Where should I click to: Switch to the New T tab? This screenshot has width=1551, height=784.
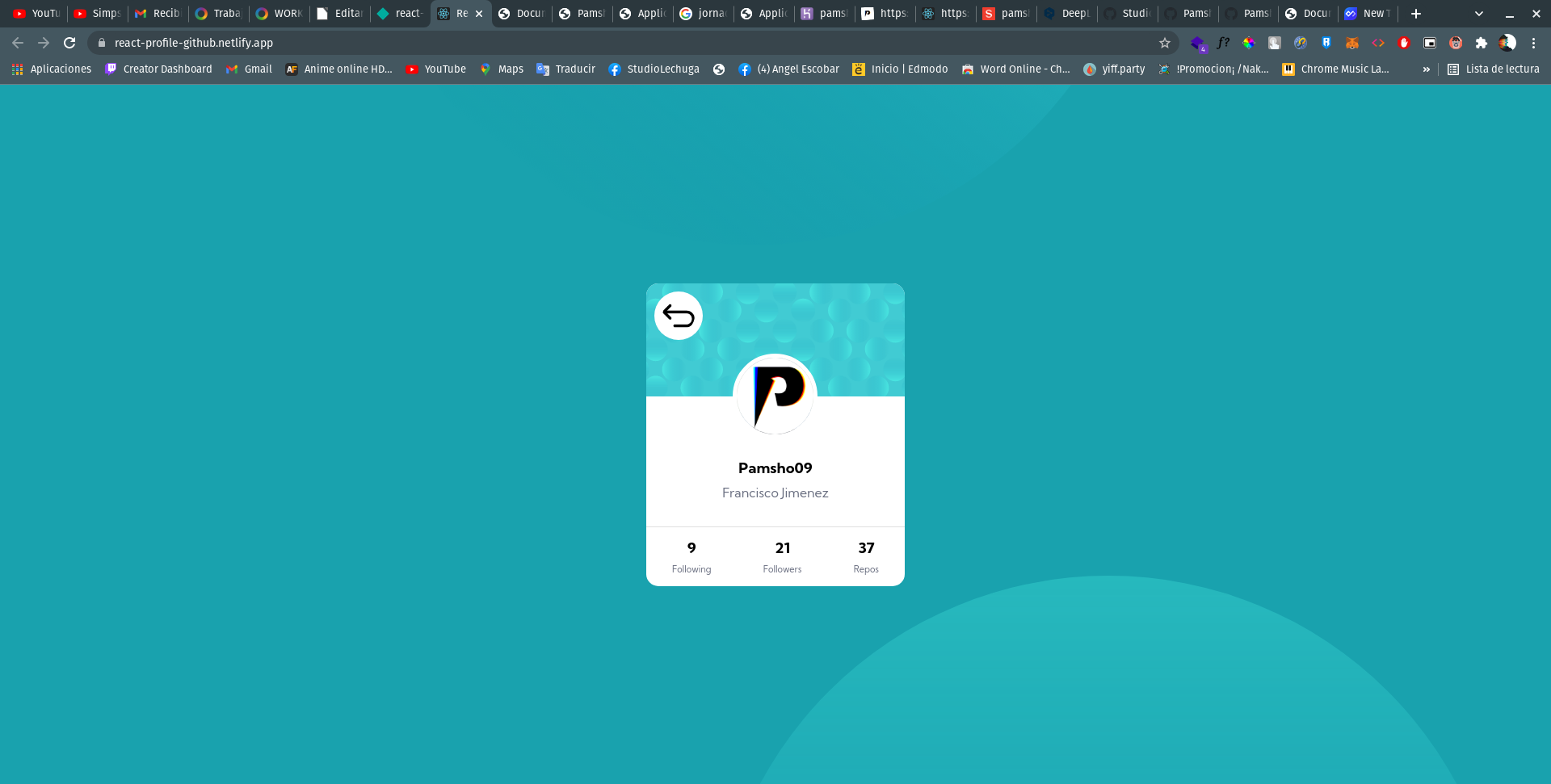(x=1368, y=14)
